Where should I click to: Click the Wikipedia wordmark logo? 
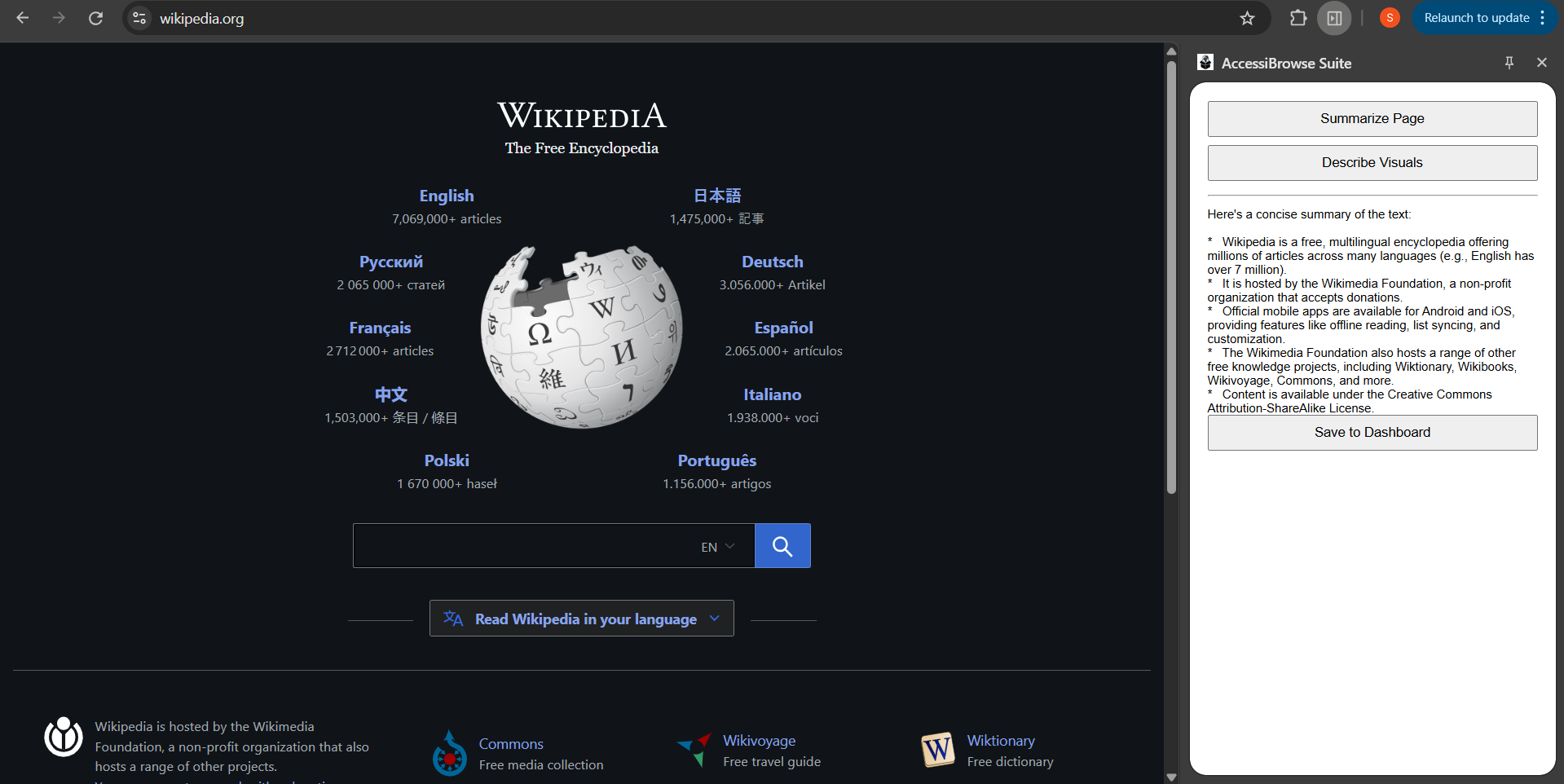click(582, 116)
